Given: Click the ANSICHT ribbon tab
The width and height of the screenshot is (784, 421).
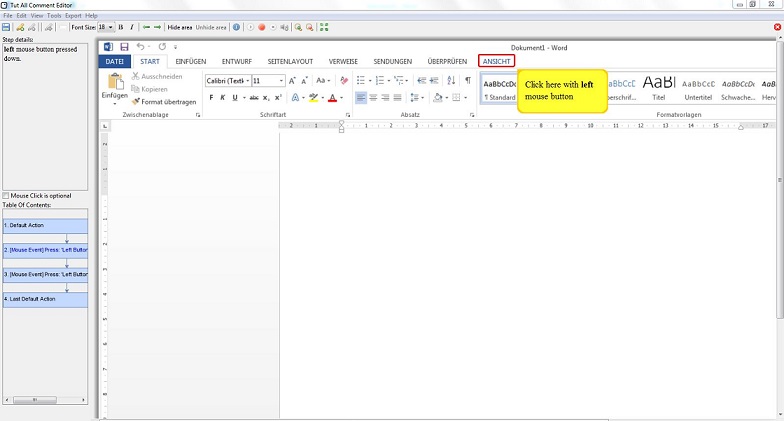Looking at the screenshot, I should pos(496,61).
